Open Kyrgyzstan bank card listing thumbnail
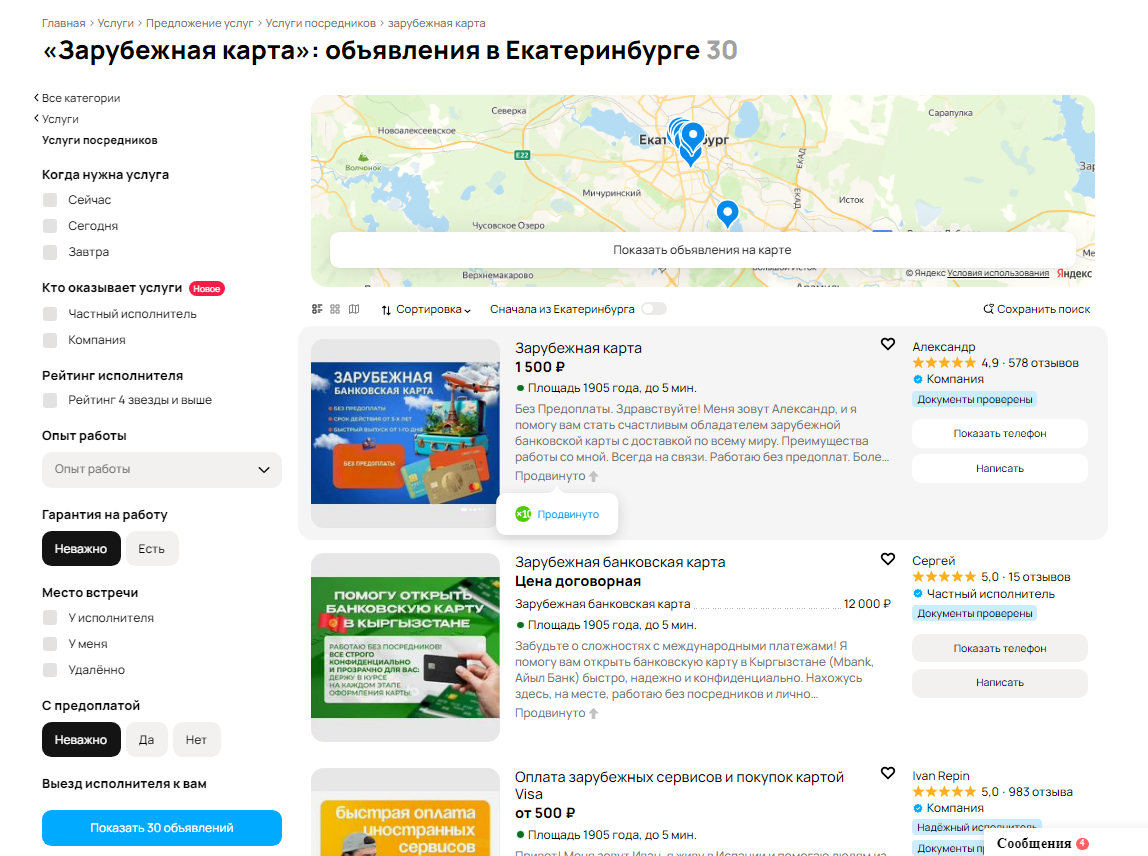 (x=406, y=647)
